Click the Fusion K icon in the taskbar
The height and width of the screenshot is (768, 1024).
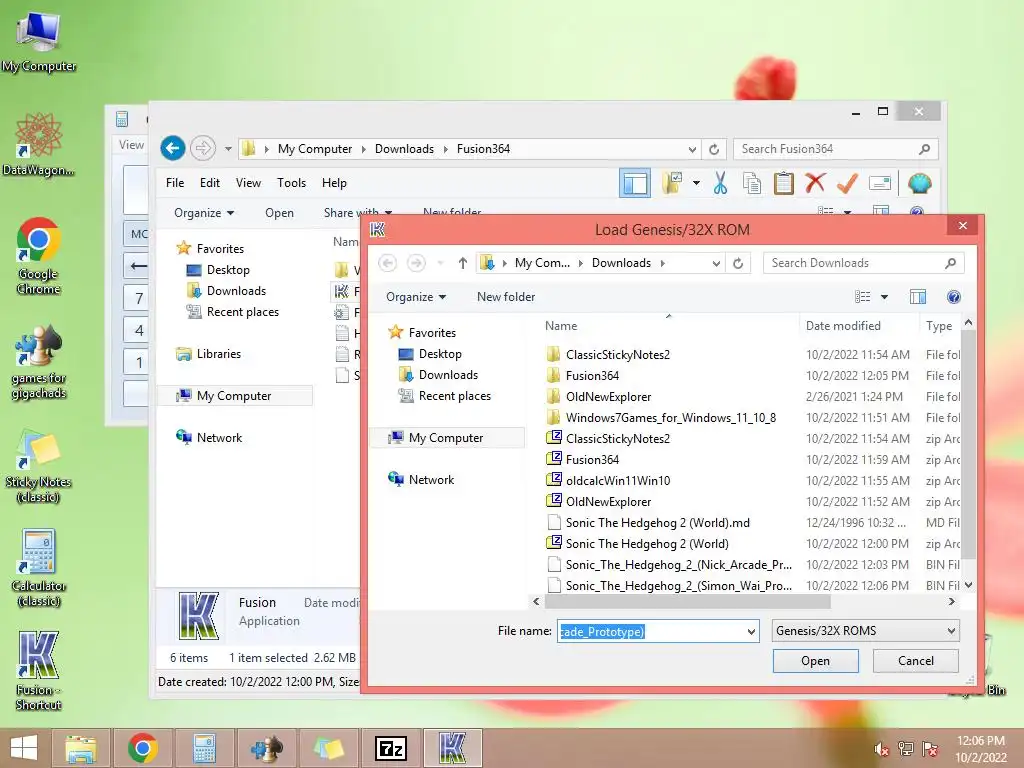click(453, 748)
